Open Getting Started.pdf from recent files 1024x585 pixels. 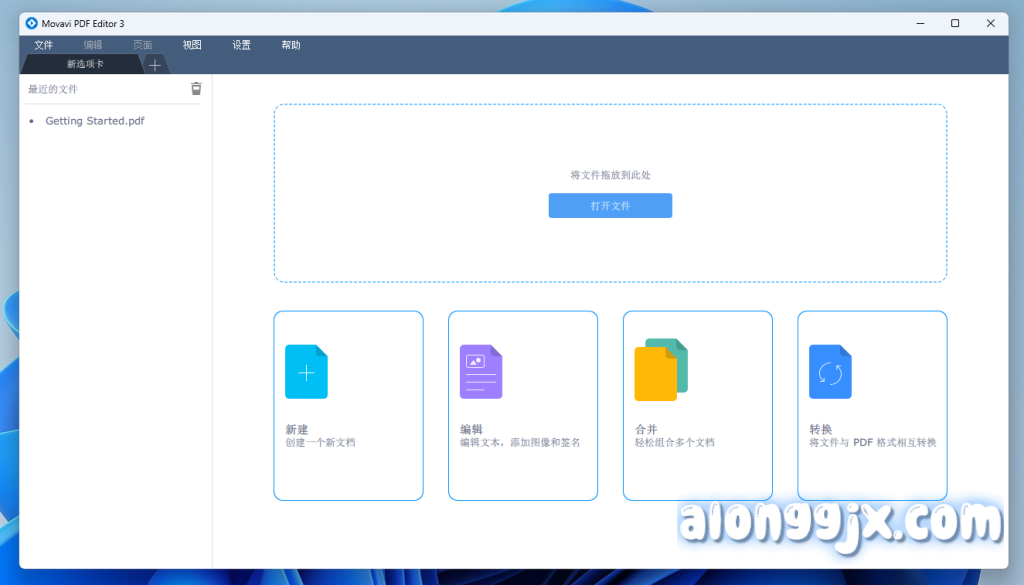click(x=95, y=121)
